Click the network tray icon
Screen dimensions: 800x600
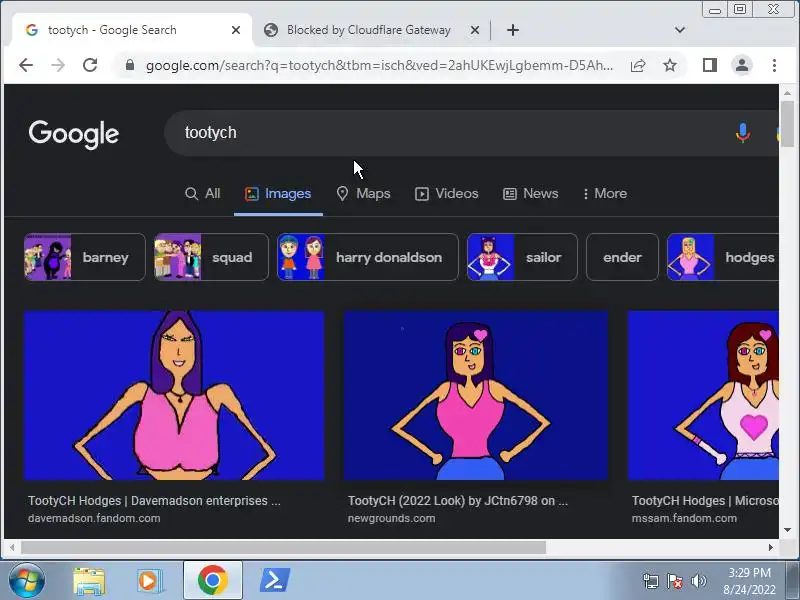651,582
